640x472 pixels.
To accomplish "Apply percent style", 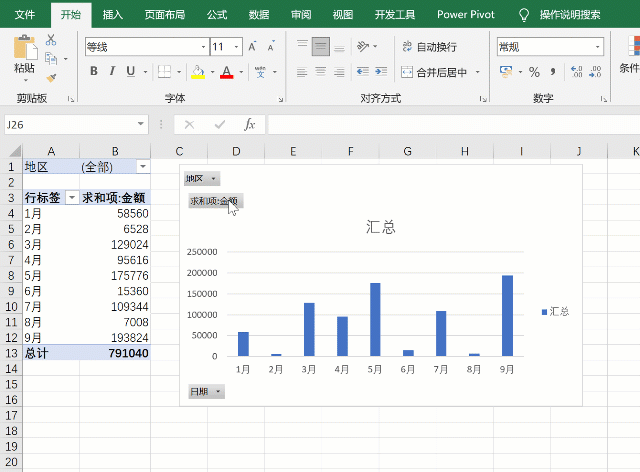I will pyautogui.click(x=534, y=72).
